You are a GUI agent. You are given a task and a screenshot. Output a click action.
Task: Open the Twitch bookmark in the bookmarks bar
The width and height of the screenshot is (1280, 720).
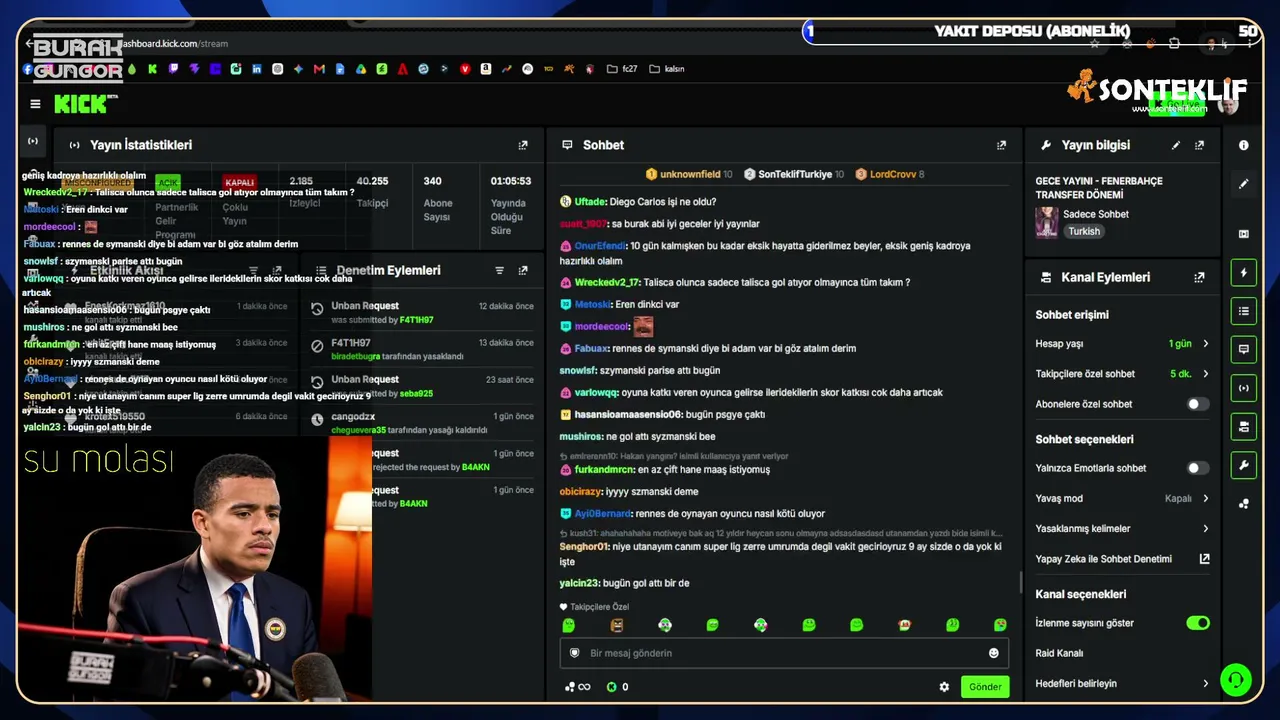coord(173,69)
